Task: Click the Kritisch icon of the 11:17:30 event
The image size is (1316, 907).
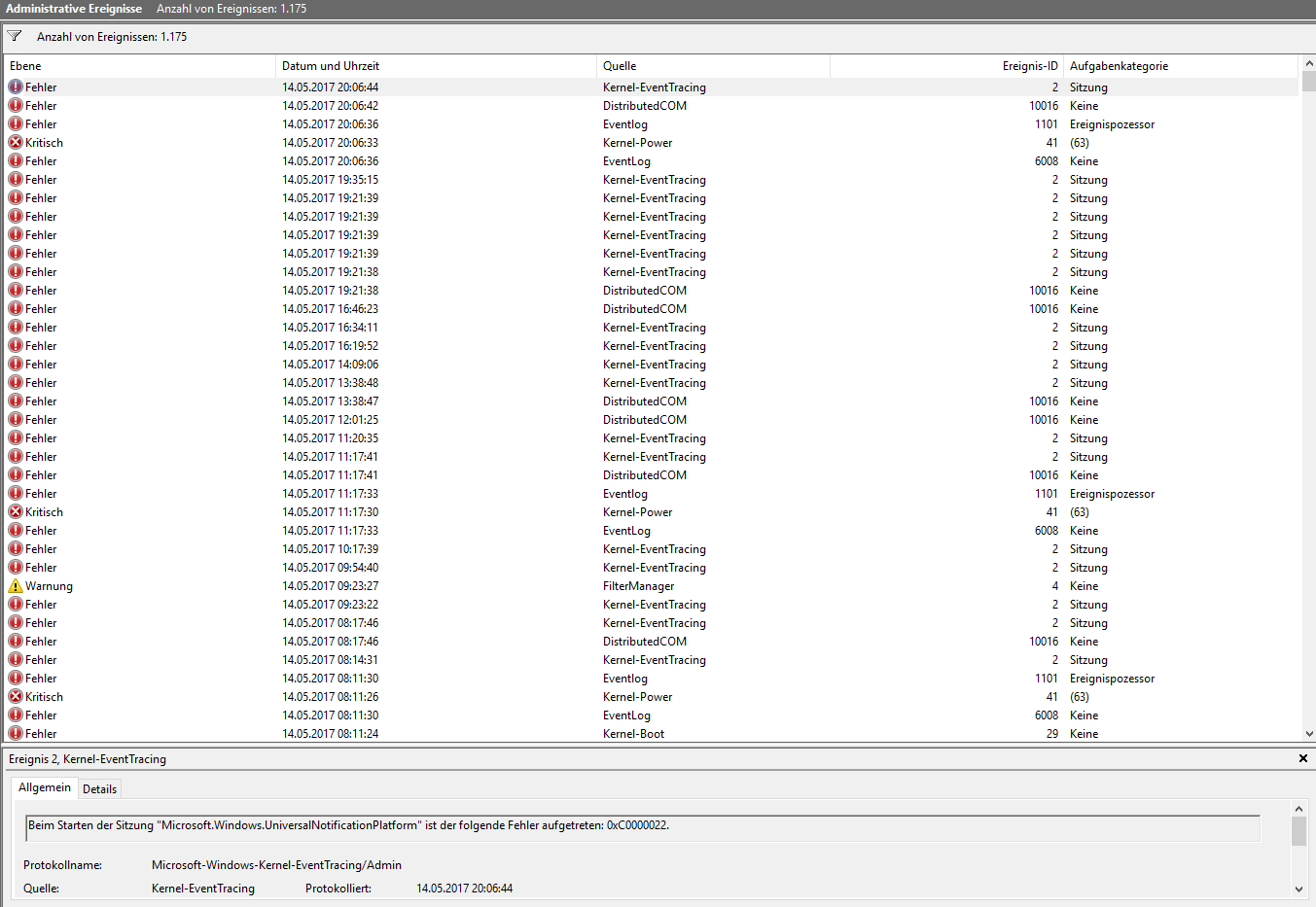Action: tap(16, 512)
